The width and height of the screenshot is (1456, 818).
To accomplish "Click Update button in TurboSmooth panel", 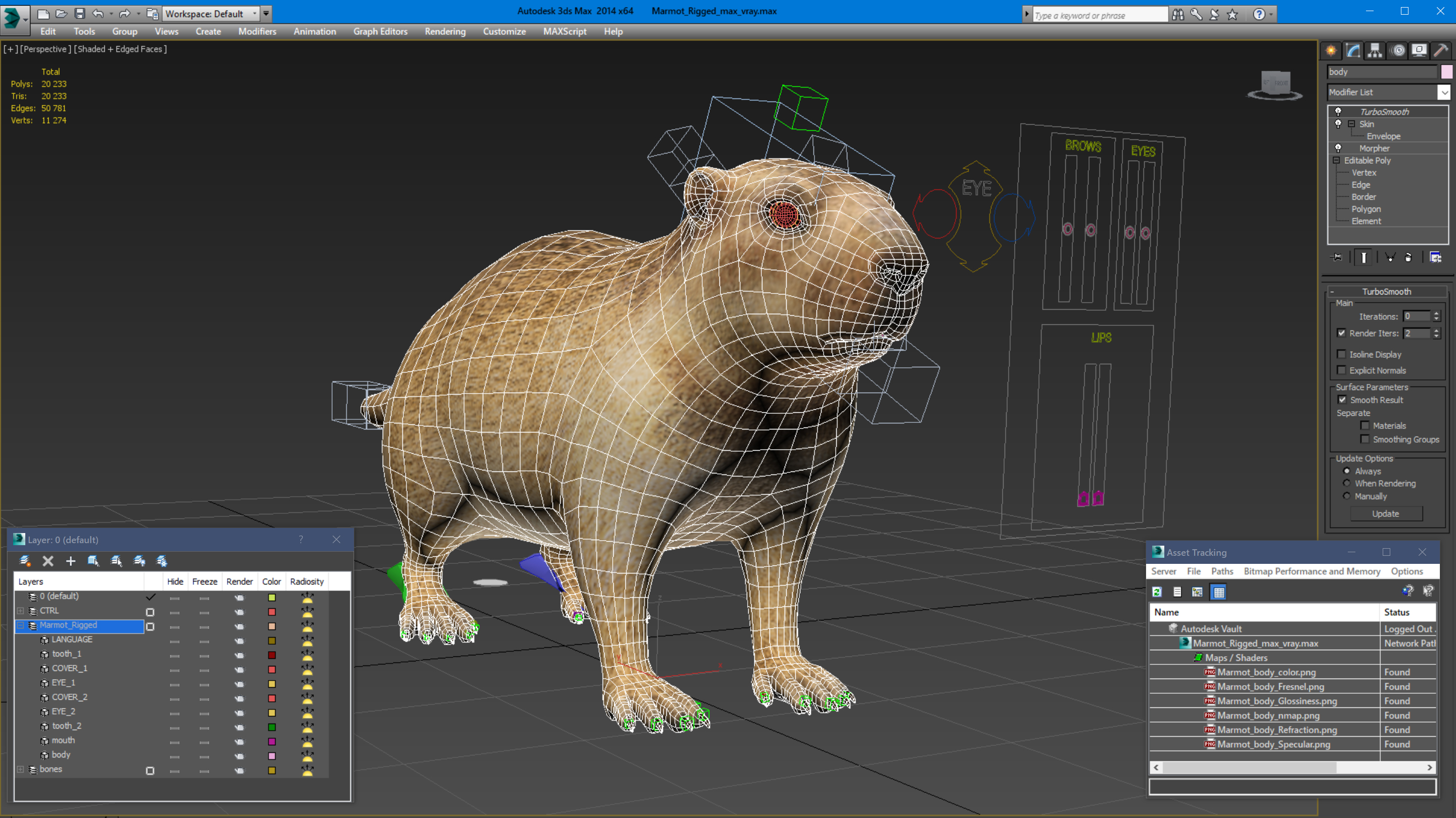I will [x=1386, y=513].
